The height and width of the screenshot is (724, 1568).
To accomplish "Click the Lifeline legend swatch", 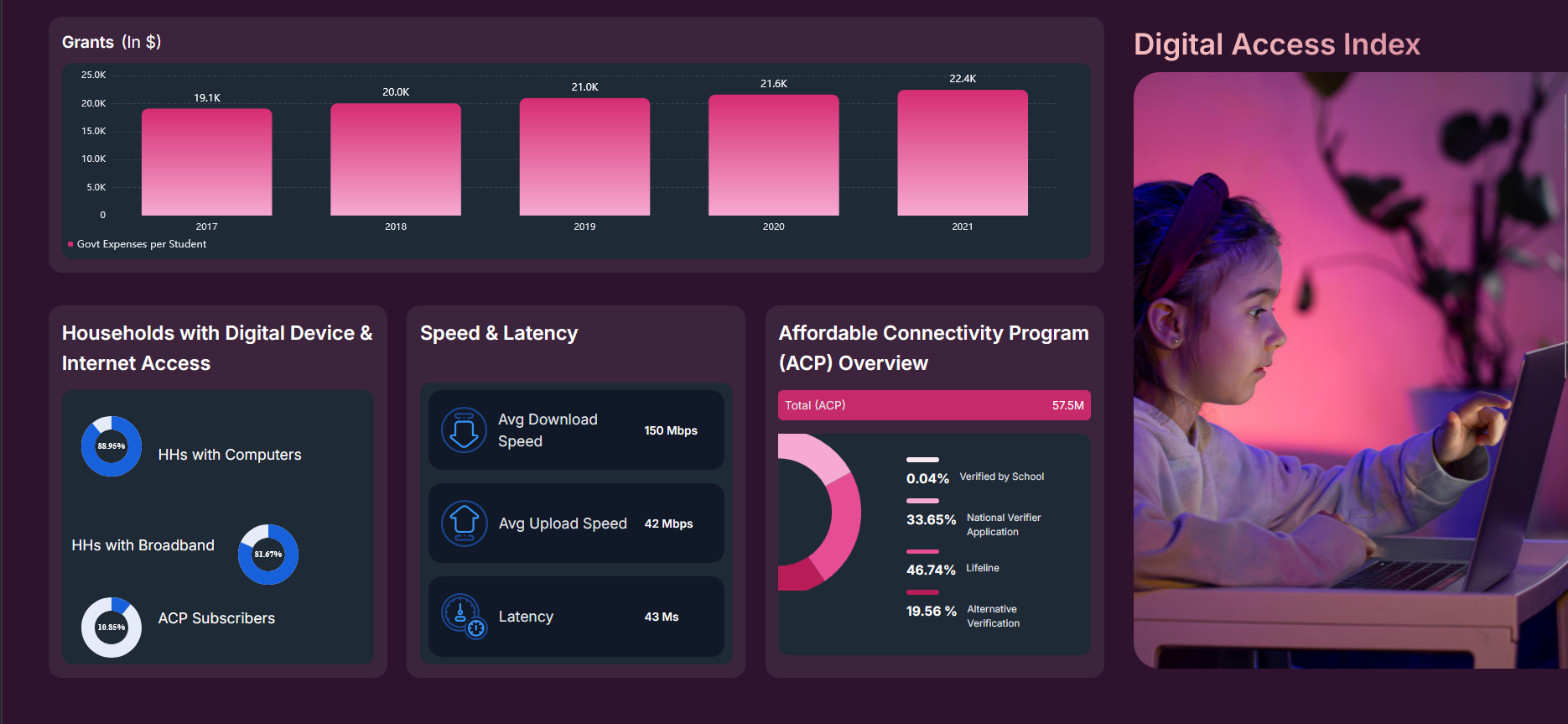I will point(922,551).
